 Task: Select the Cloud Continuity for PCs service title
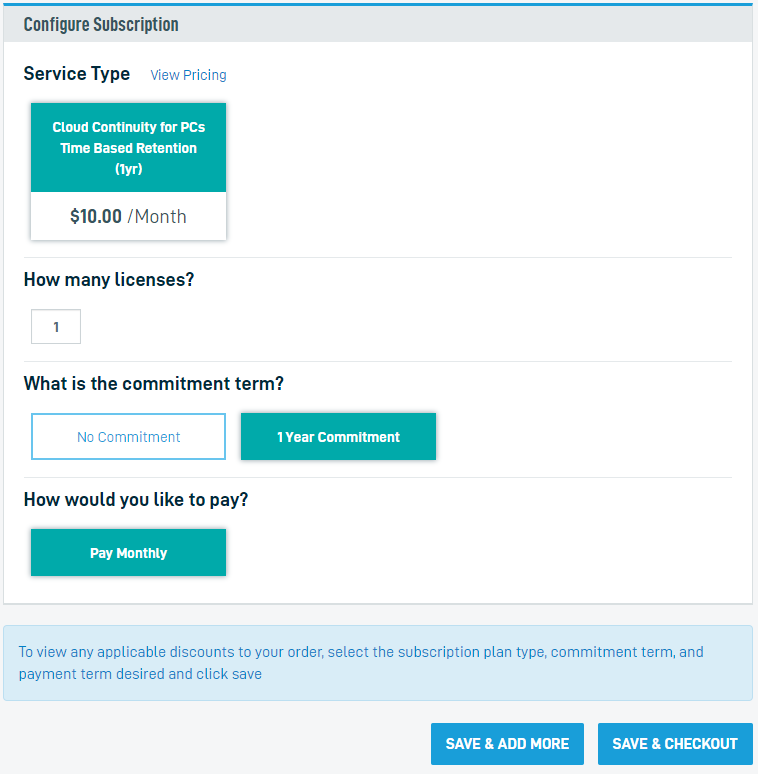[x=129, y=128]
